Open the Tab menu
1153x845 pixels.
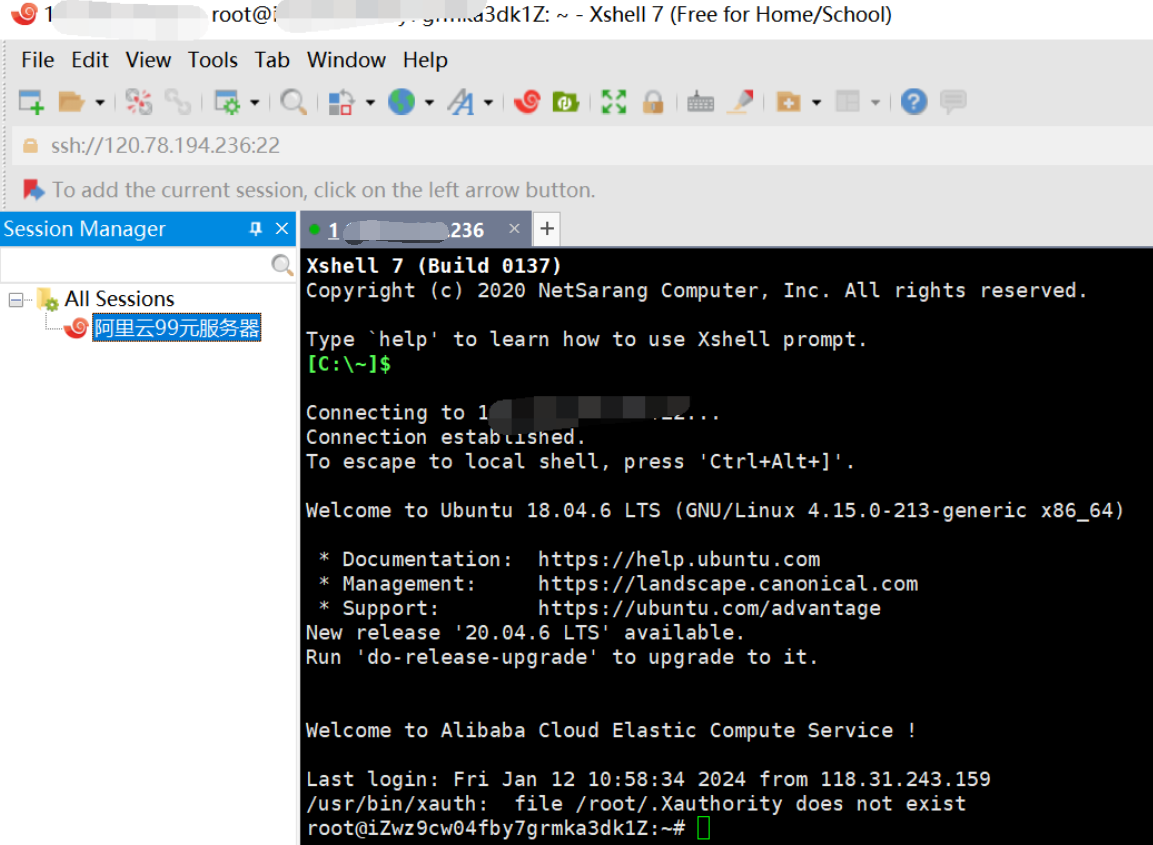(x=271, y=60)
